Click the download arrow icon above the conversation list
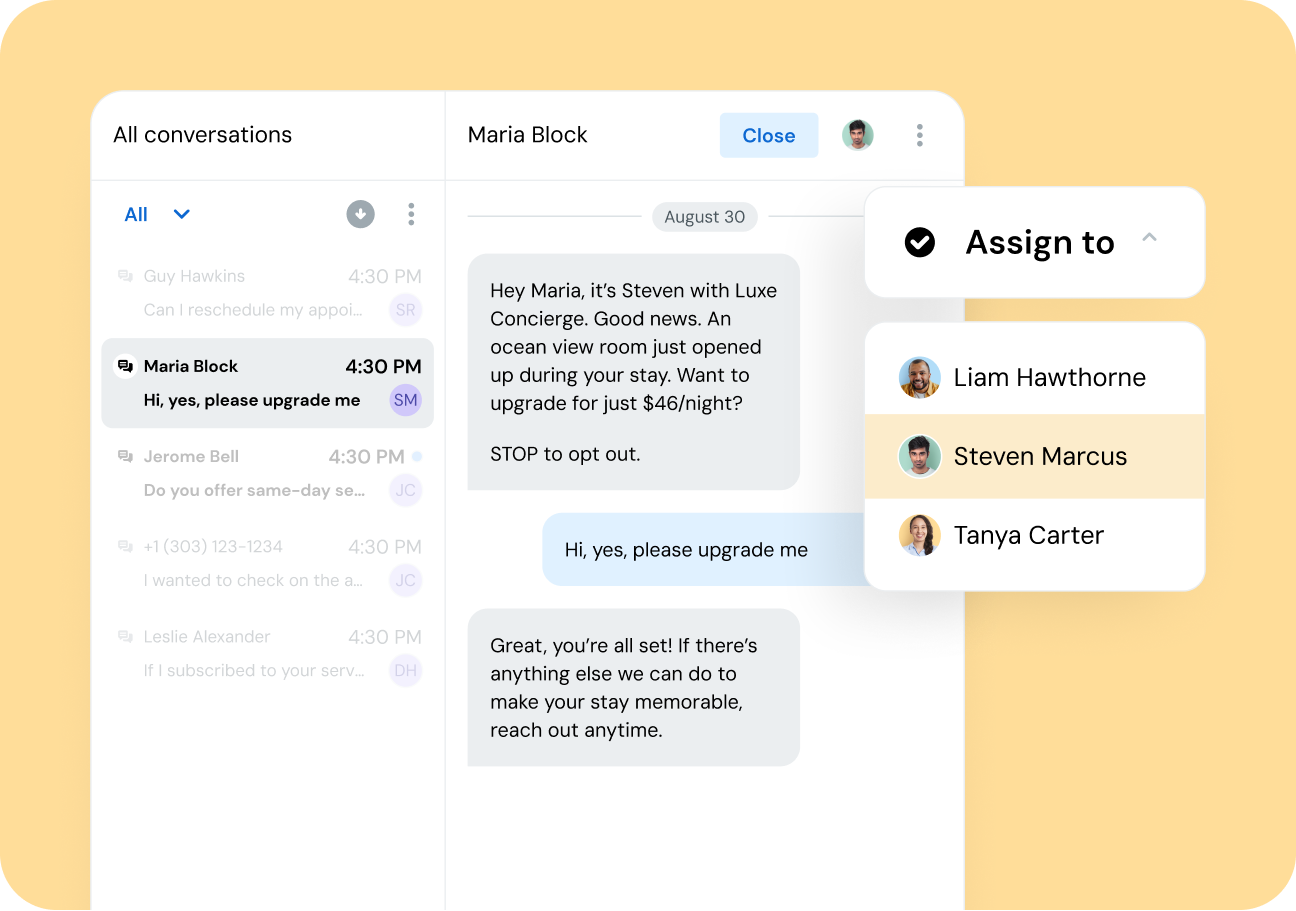 (360, 214)
